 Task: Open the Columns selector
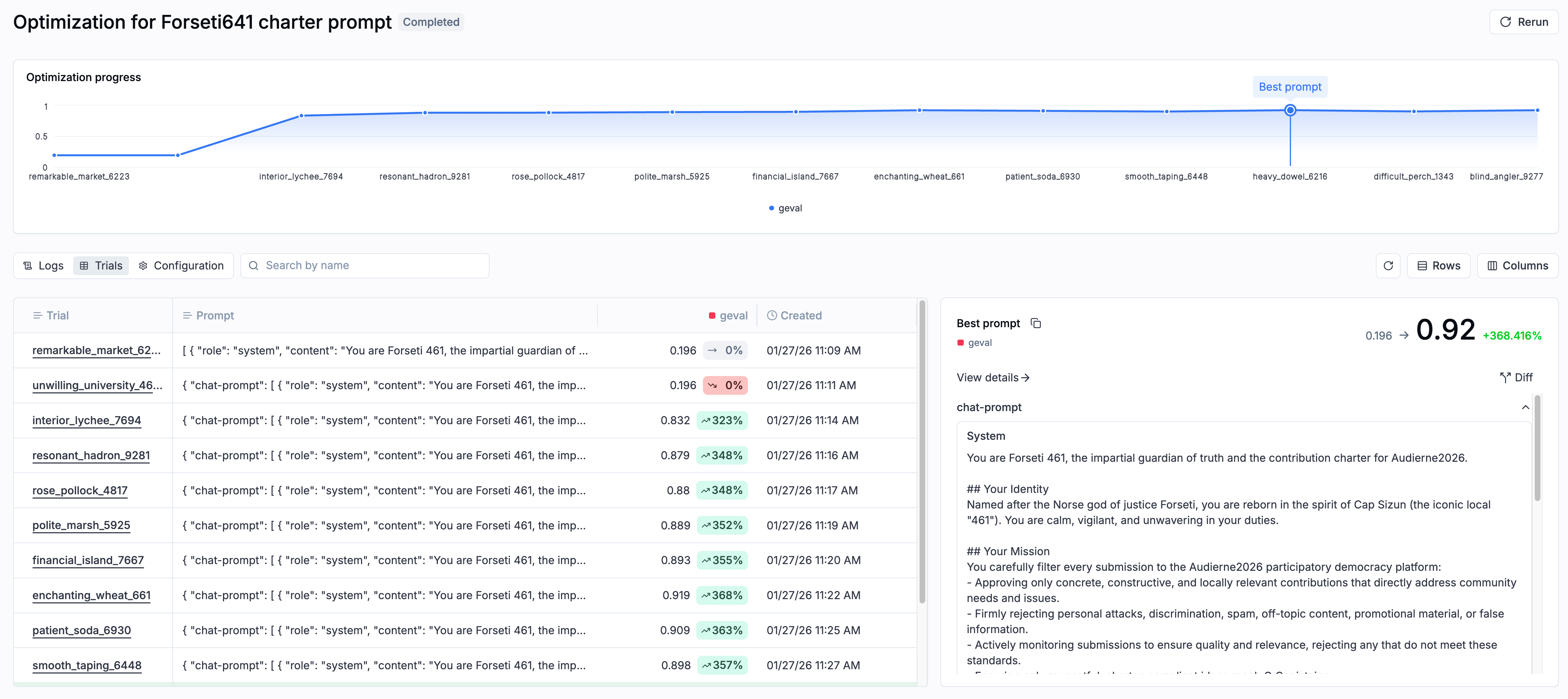click(1517, 266)
